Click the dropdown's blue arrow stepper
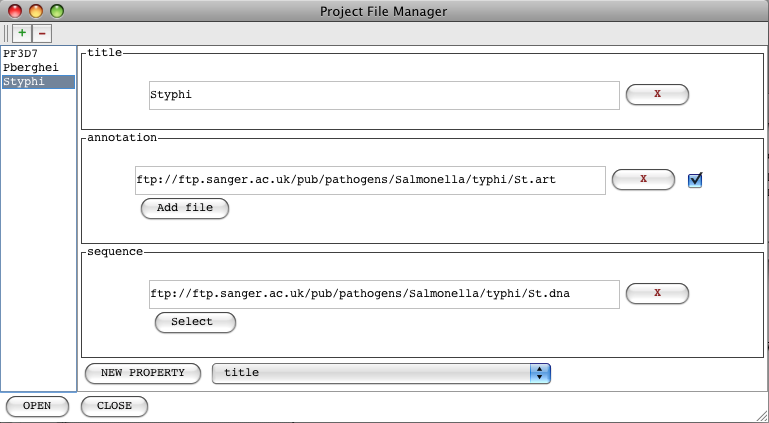The height and width of the screenshot is (423, 769). [540, 373]
